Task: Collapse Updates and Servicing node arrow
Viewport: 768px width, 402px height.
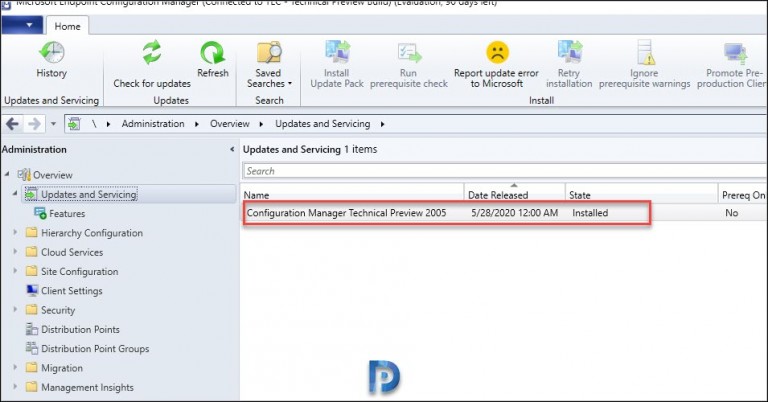Action: pos(15,194)
